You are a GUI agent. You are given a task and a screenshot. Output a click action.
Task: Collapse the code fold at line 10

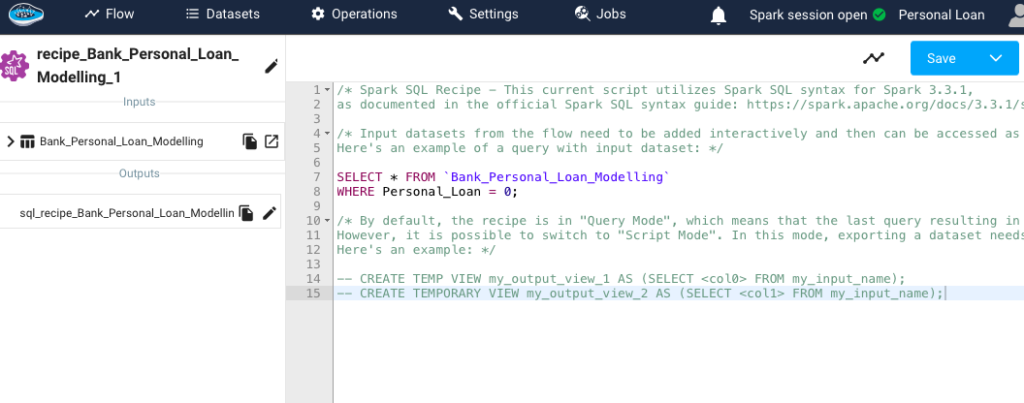(x=327, y=221)
